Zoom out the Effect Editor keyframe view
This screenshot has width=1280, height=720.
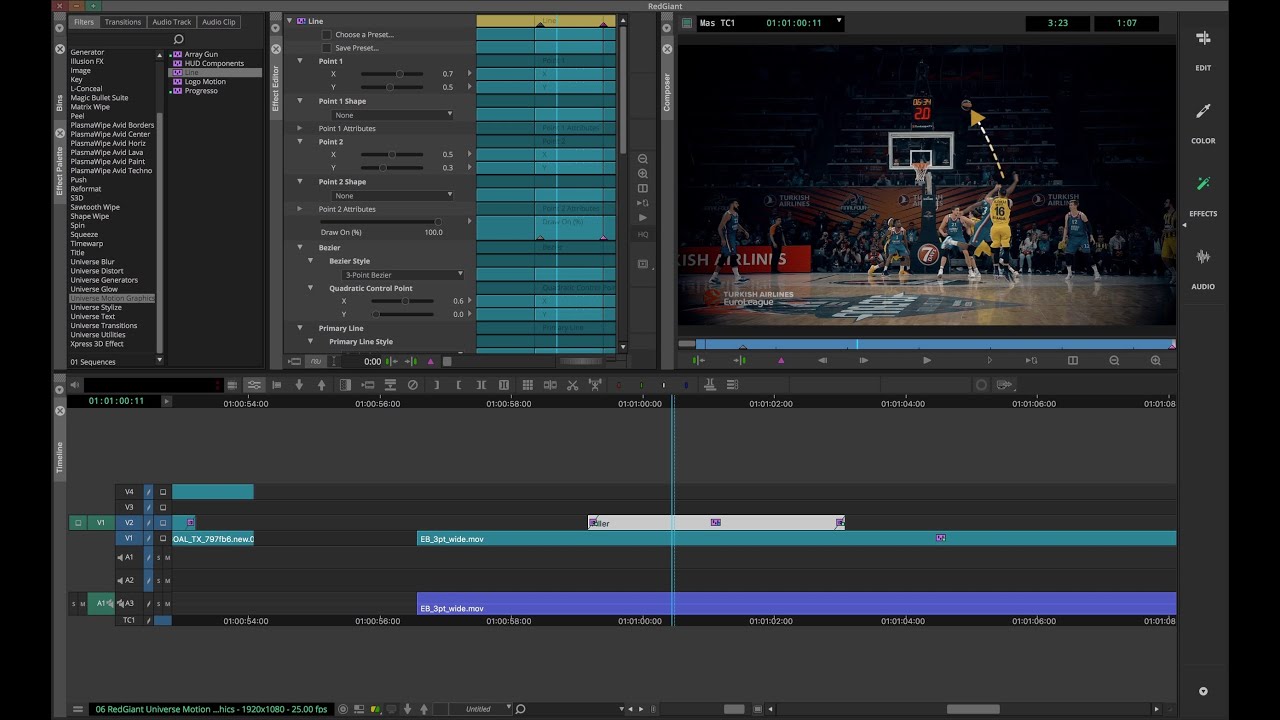click(x=643, y=159)
